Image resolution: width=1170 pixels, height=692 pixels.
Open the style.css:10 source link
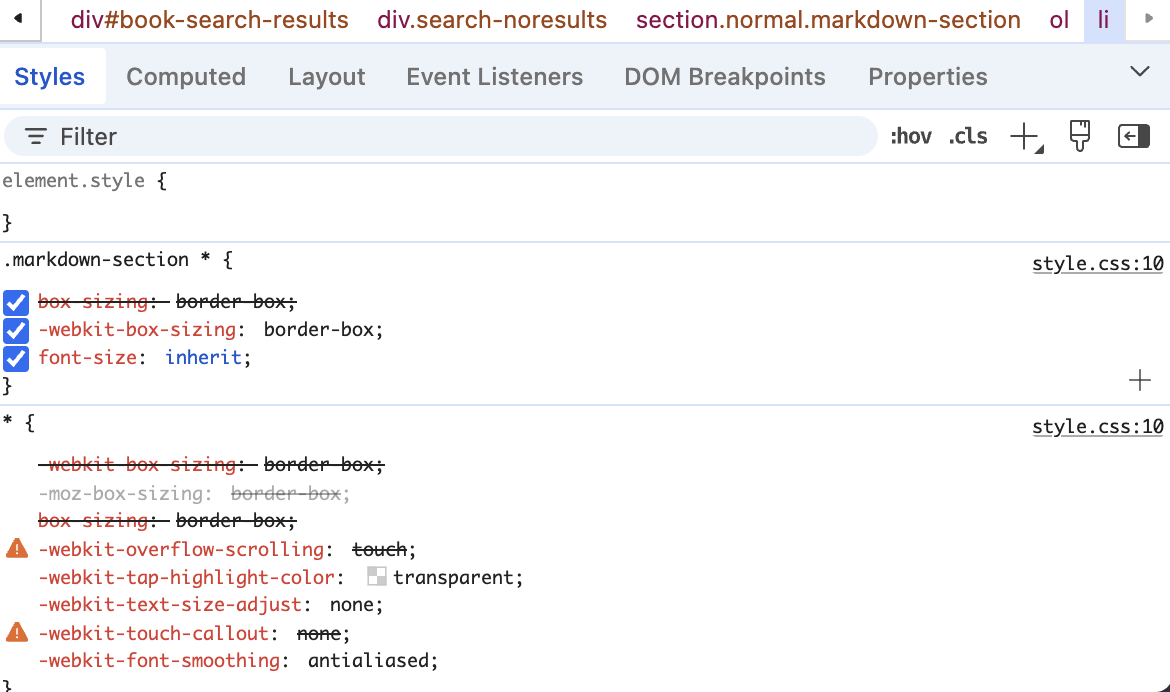point(1098,263)
